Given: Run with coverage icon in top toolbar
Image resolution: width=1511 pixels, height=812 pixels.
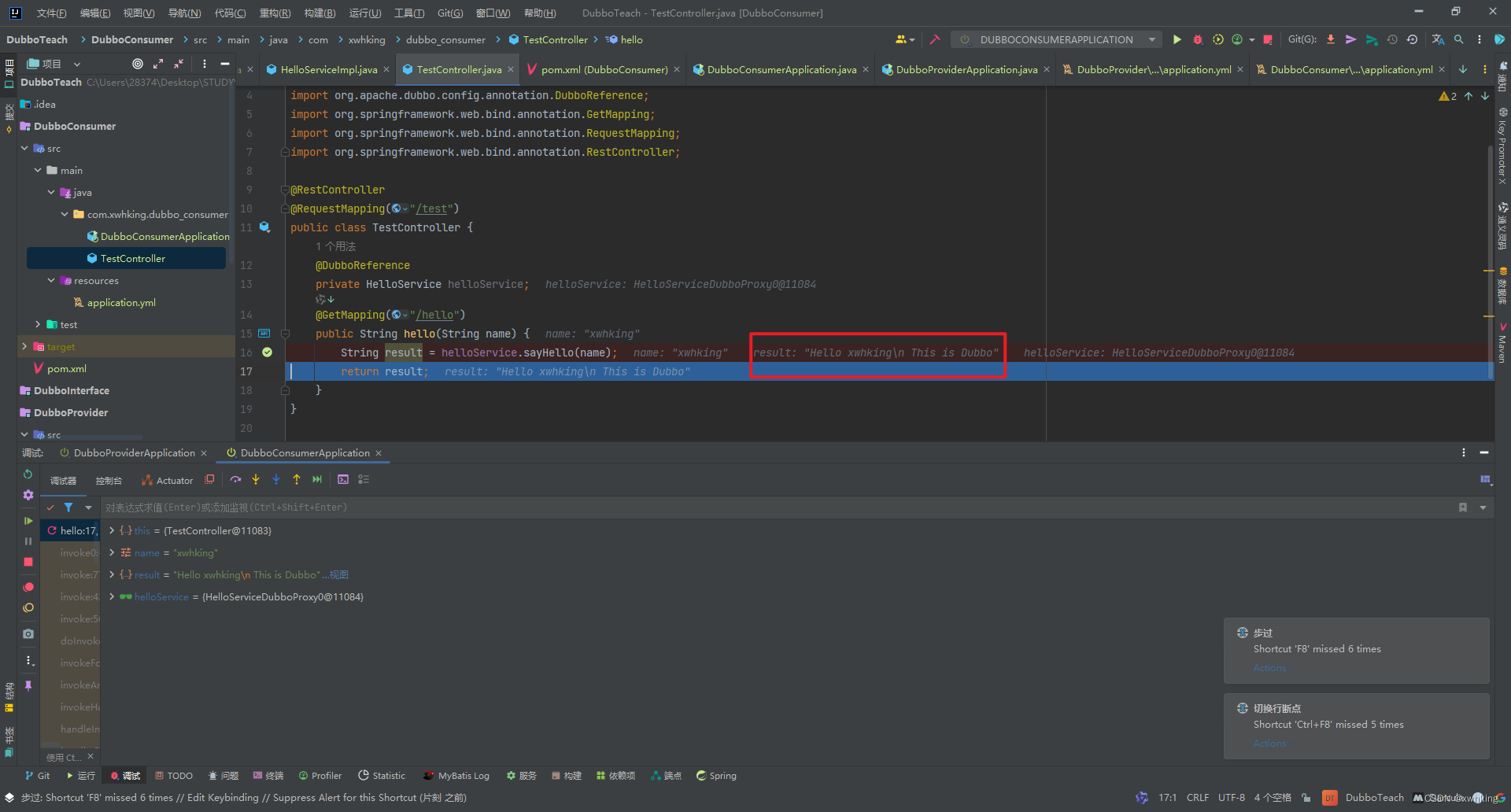Looking at the screenshot, I should point(1218,39).
